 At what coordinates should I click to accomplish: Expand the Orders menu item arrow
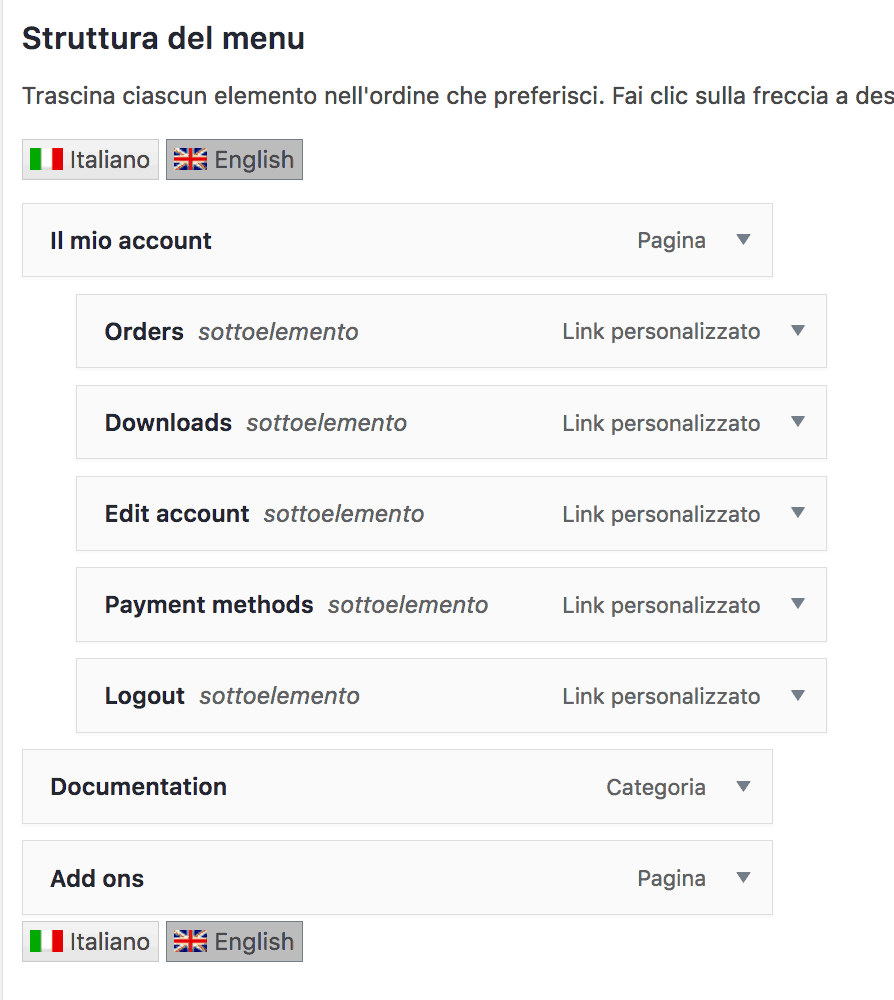coord(798,330)
